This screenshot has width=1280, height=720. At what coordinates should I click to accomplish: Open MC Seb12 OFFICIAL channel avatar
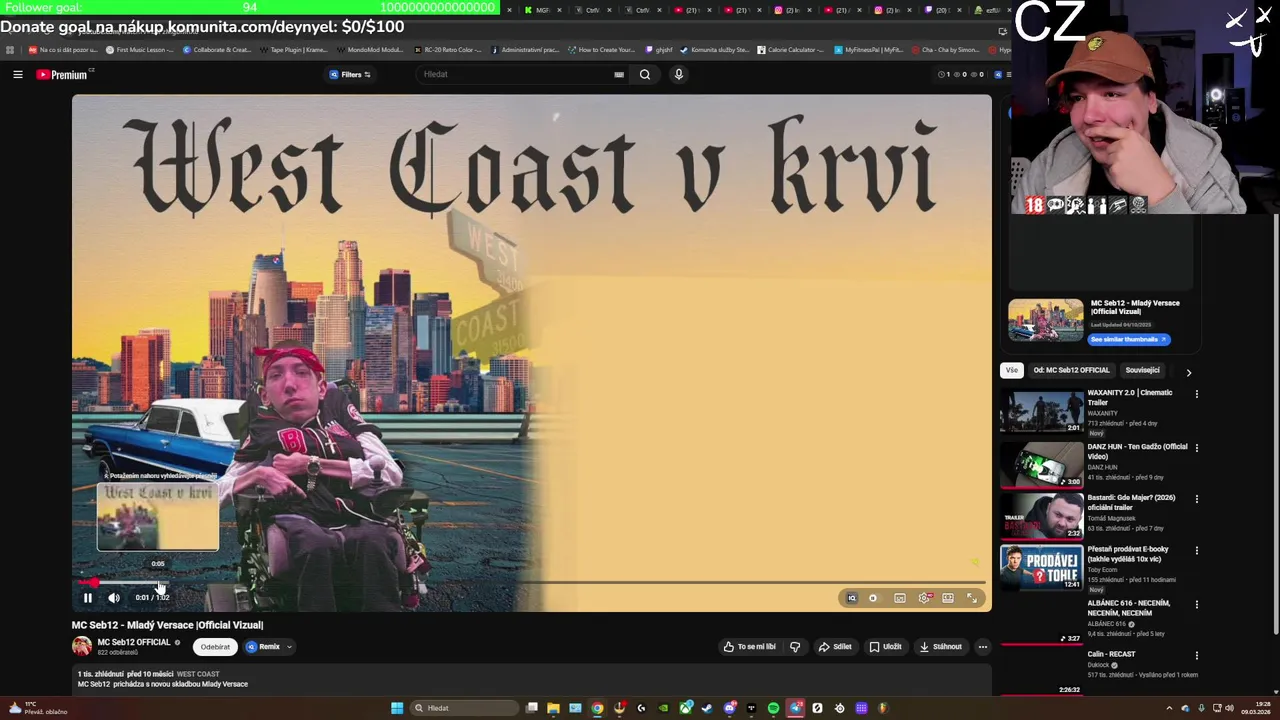click(x=82, y=646)
